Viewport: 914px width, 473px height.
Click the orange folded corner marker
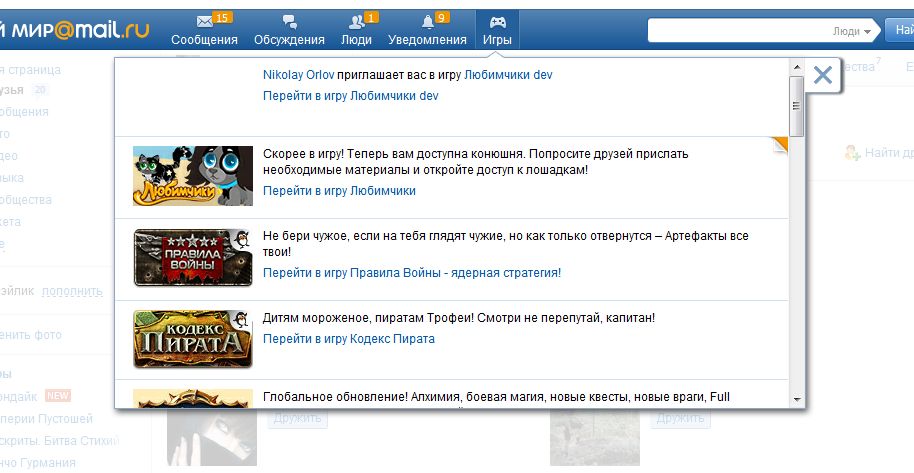pos(780,145)
